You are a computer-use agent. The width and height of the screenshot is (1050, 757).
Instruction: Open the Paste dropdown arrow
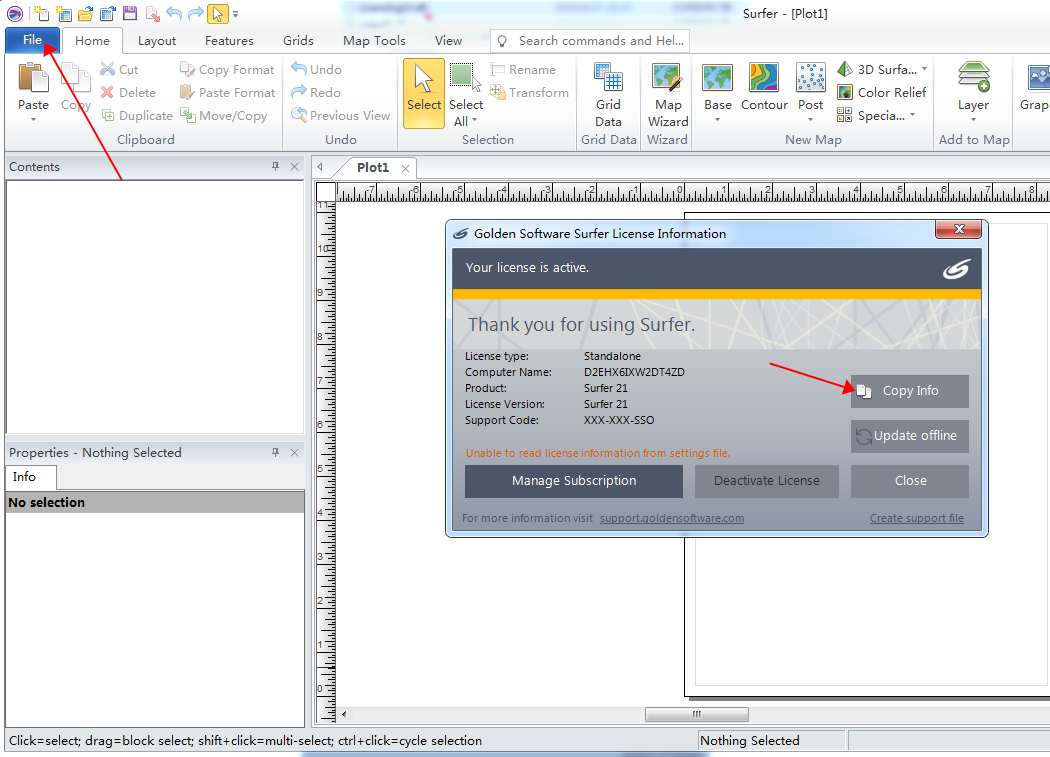(33, 117)
